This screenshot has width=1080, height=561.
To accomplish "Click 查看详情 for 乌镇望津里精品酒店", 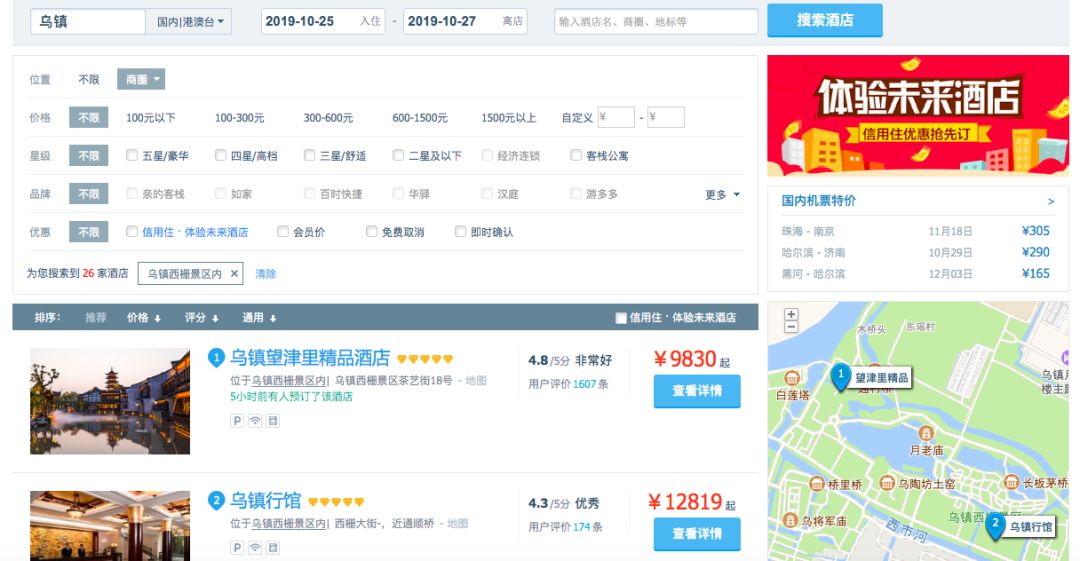I will tap(697, 391).
